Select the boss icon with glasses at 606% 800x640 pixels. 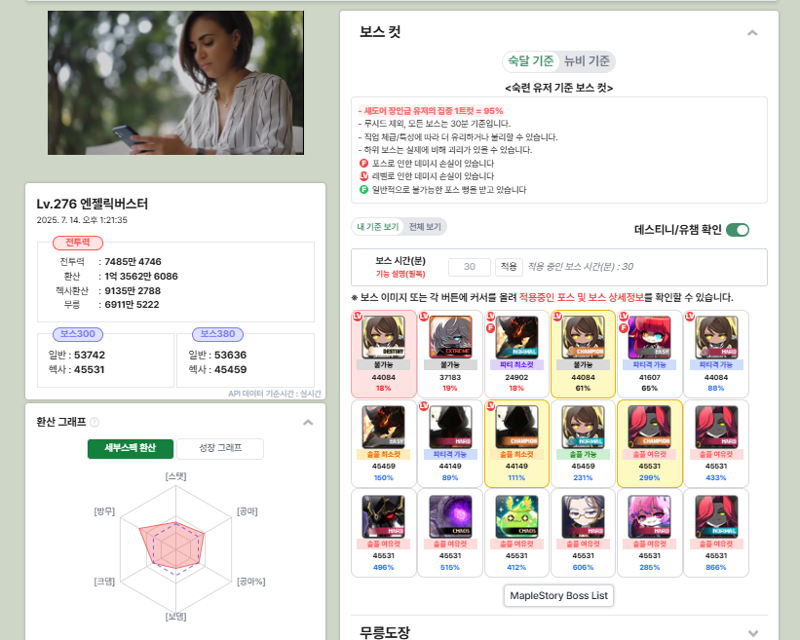(583, 516)
